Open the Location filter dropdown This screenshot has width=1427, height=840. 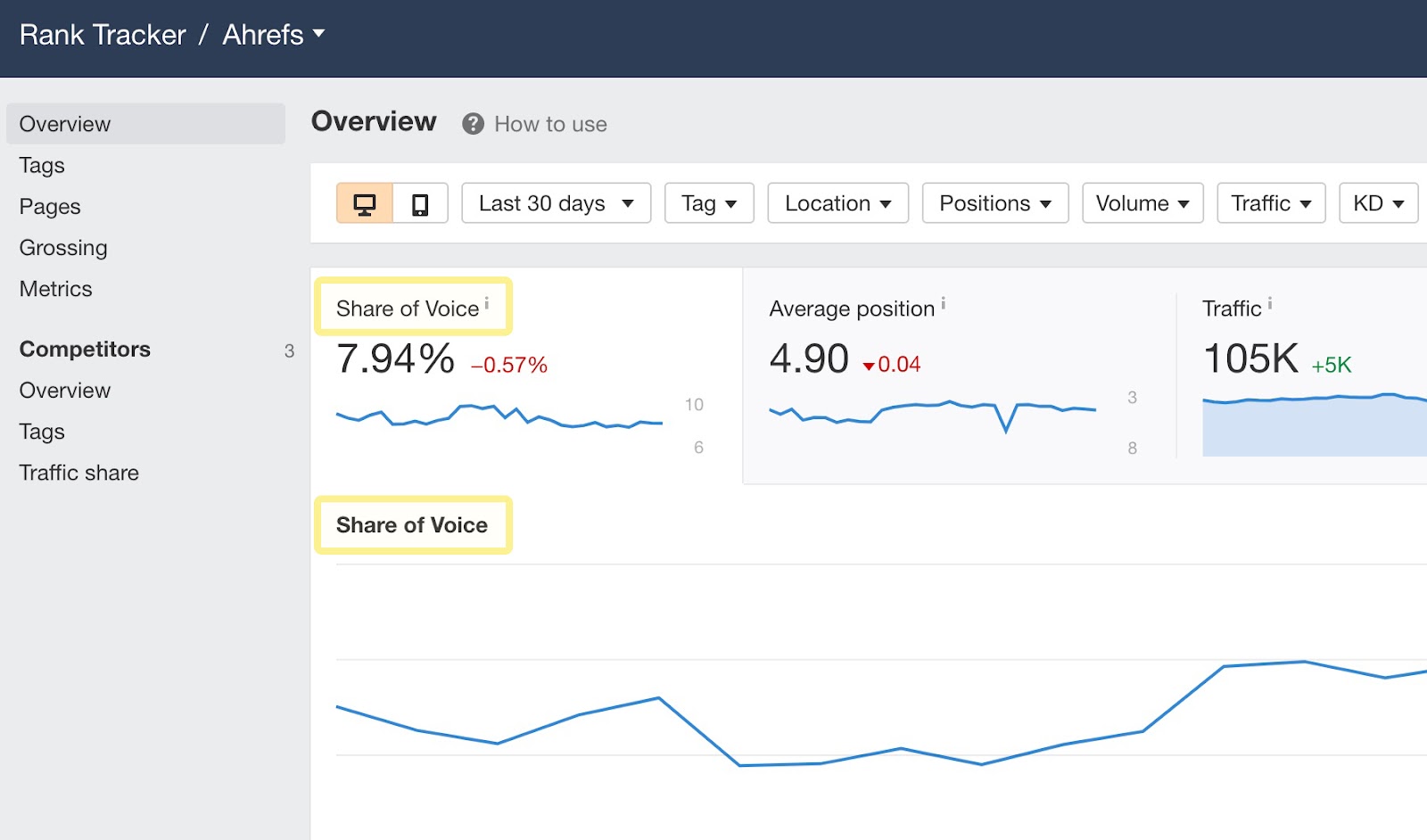tap(837, 203)
